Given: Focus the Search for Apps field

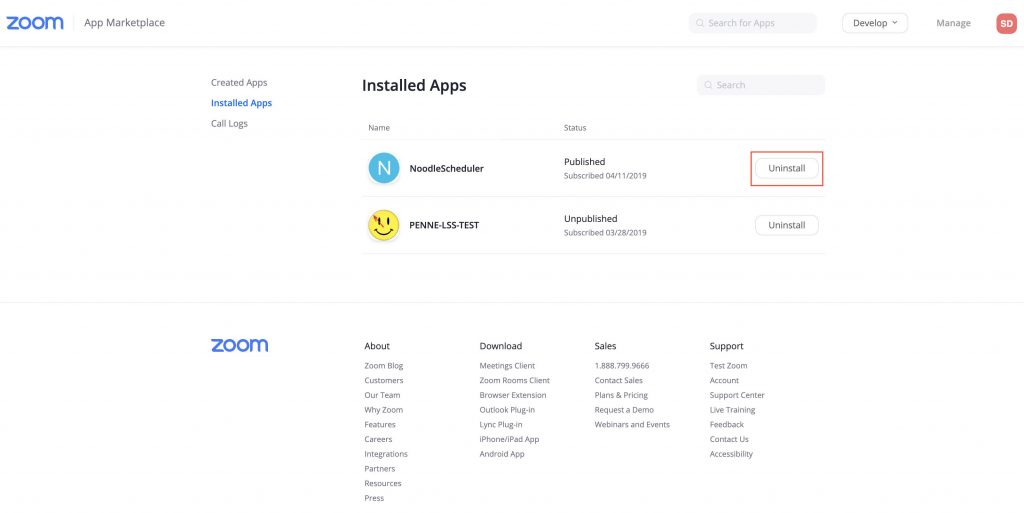Looking at the screenshot, I should point(752,23).
